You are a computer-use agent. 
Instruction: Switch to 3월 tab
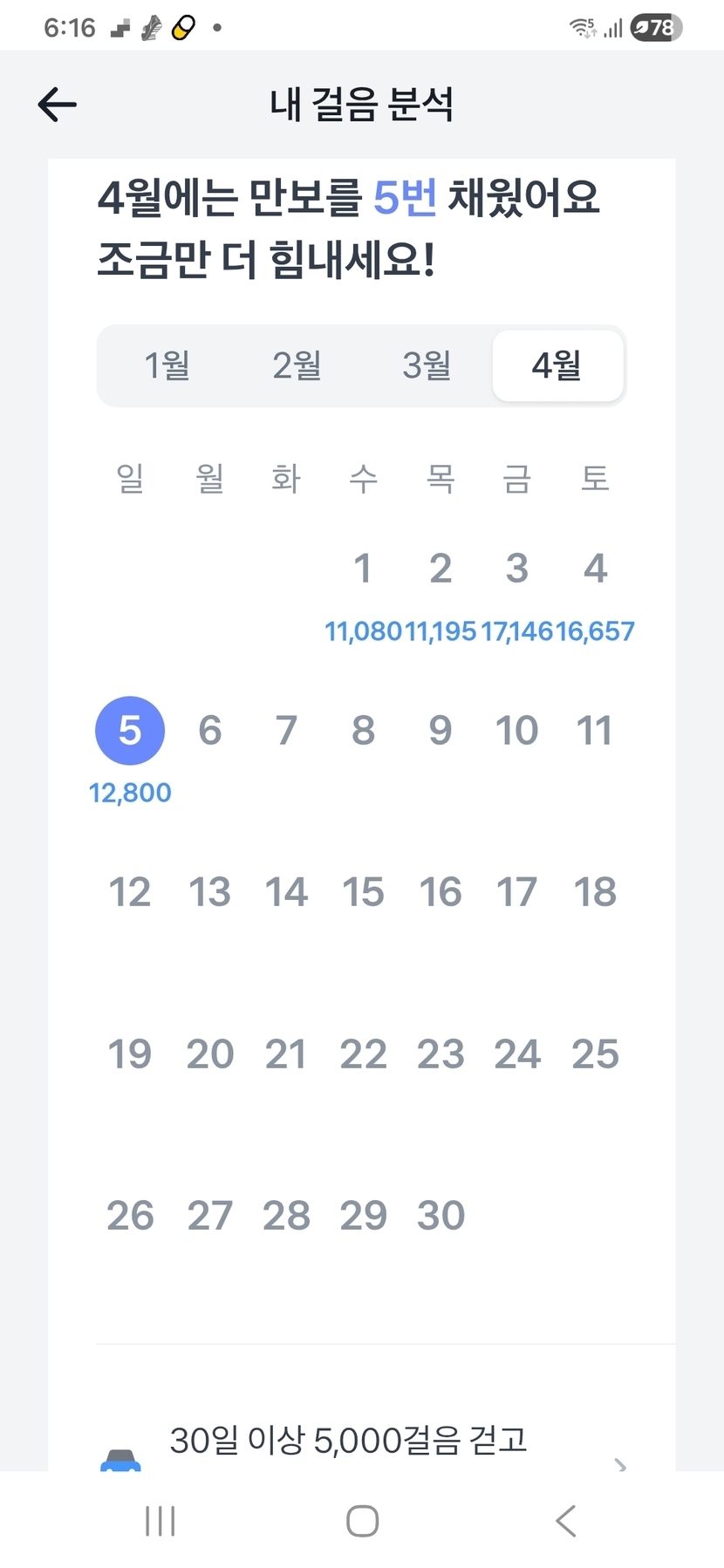point(427,365)
